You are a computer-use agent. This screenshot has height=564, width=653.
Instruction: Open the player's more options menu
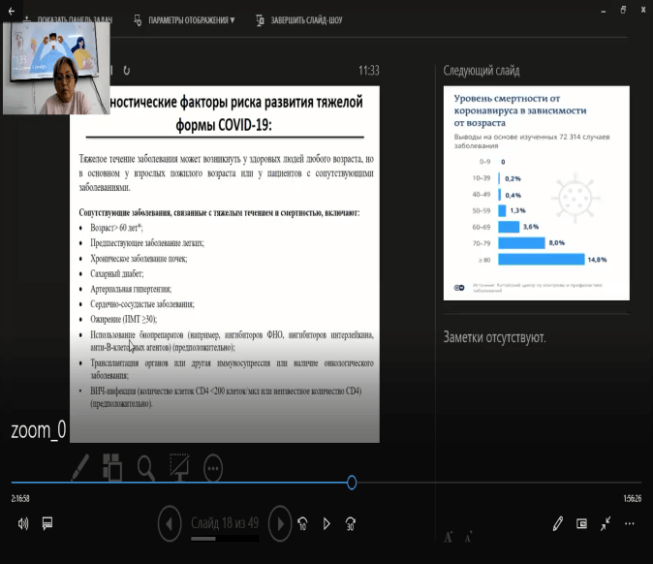[x=630, y=523]
